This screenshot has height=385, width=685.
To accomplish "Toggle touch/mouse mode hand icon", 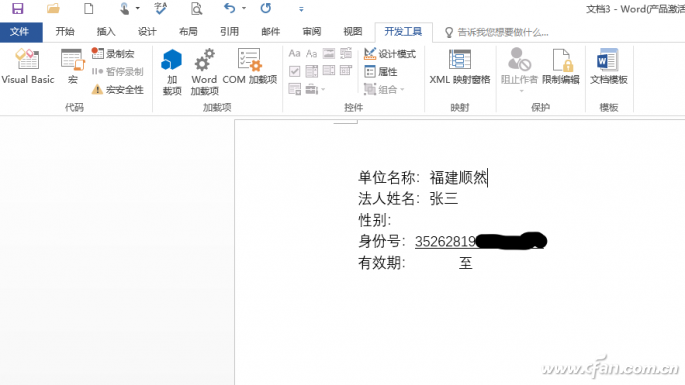I will coord(125,8).
